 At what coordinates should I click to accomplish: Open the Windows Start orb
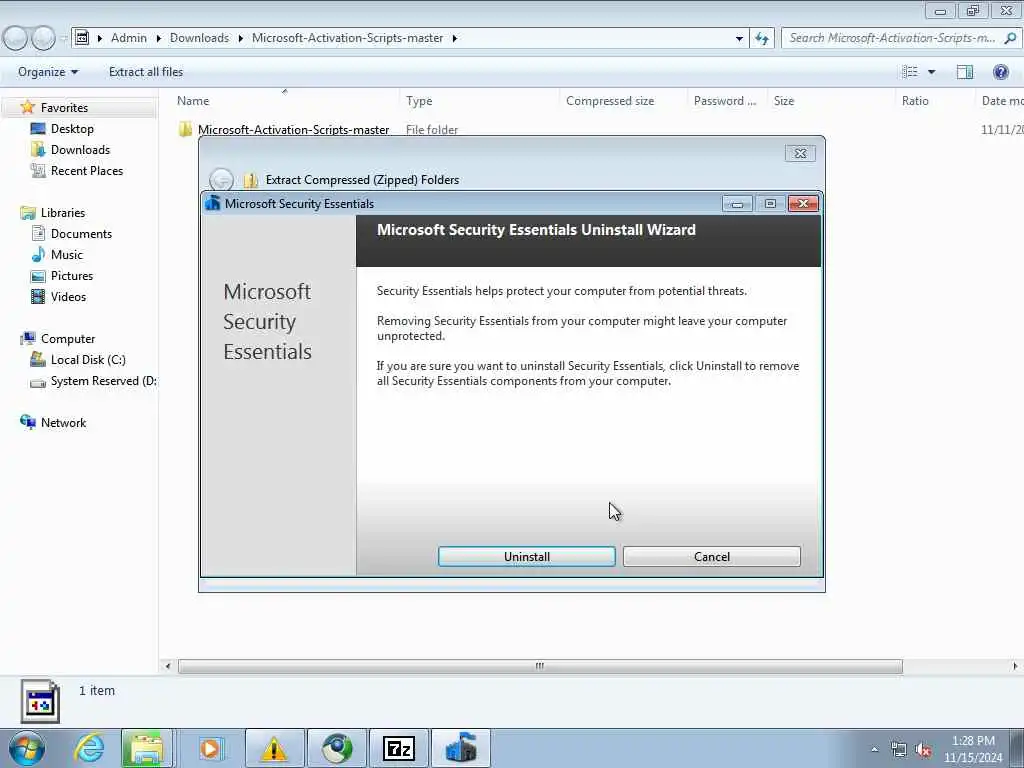click(27, 748)
